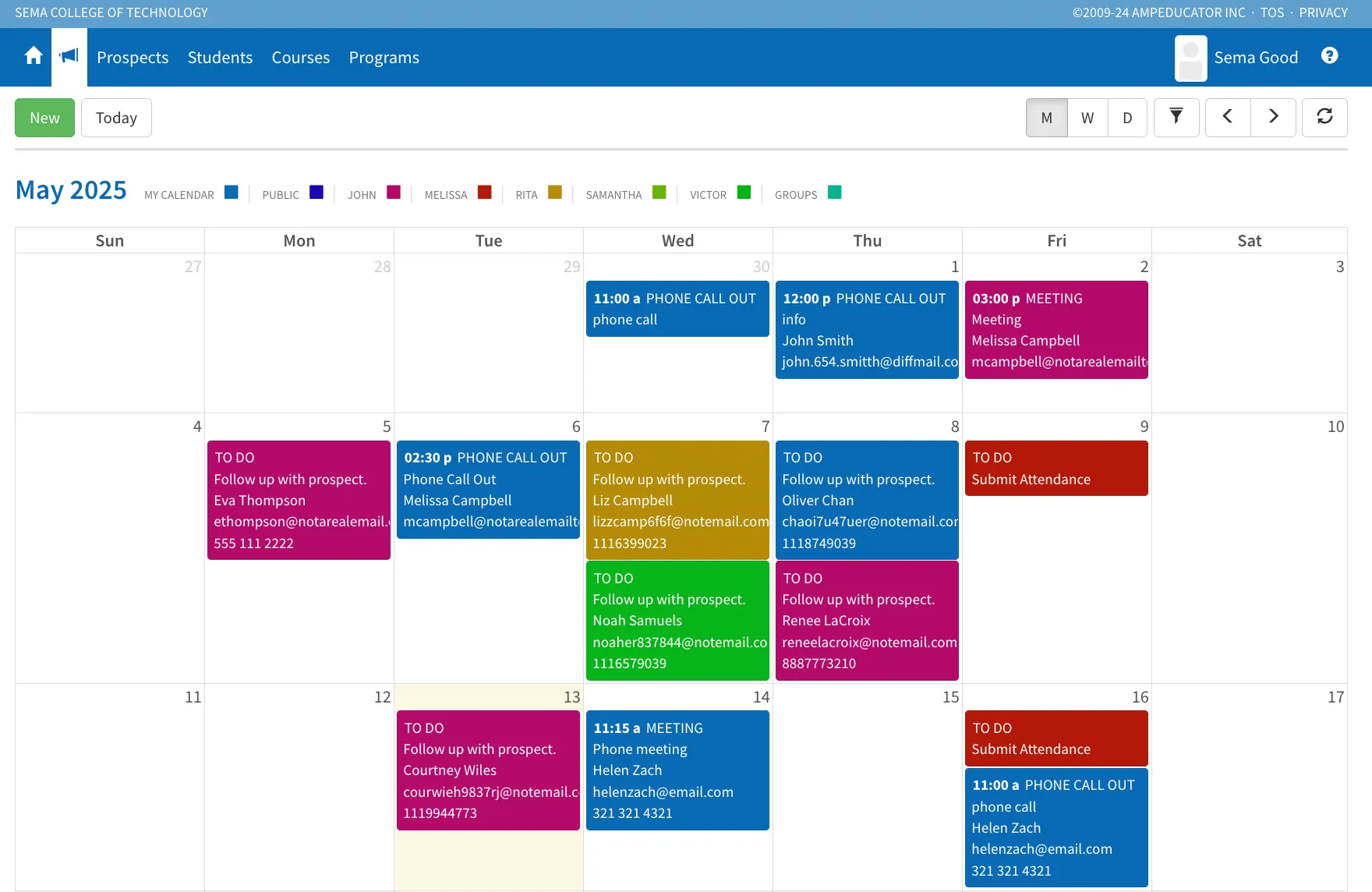This screenshot has width=1372, height=892.
Task: Click the May 2025 heading
Action: [x=71, y=190]
